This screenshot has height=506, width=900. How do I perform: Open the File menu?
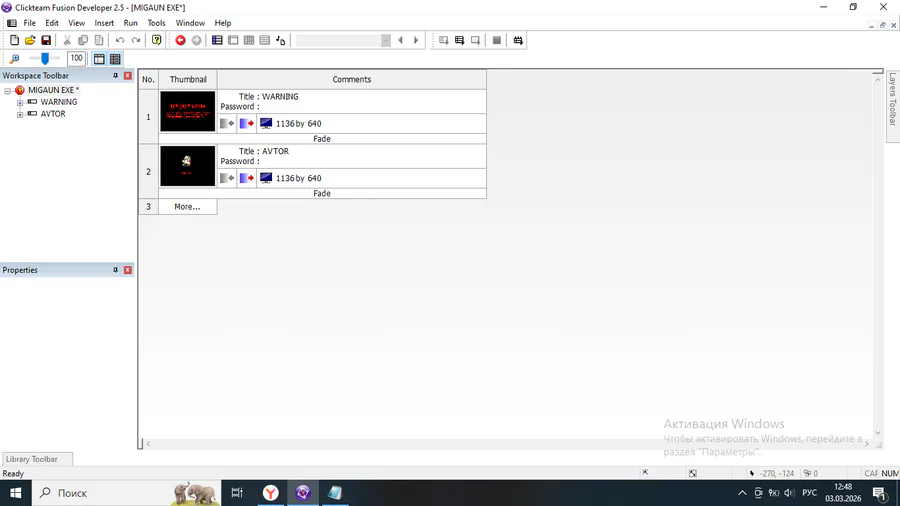click(x=29, y=23)
